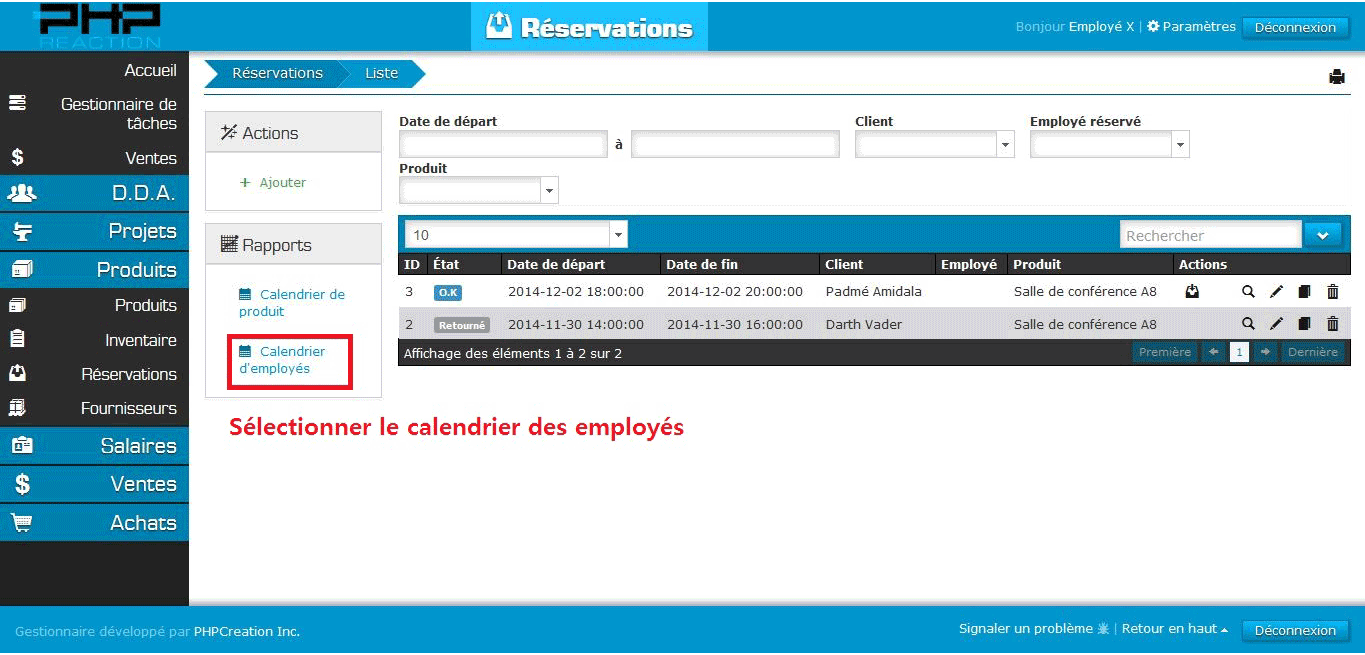Duplicate reservation 3 with the copy icon
This screenshot has height=655, width=1365.
point(1304,292)
